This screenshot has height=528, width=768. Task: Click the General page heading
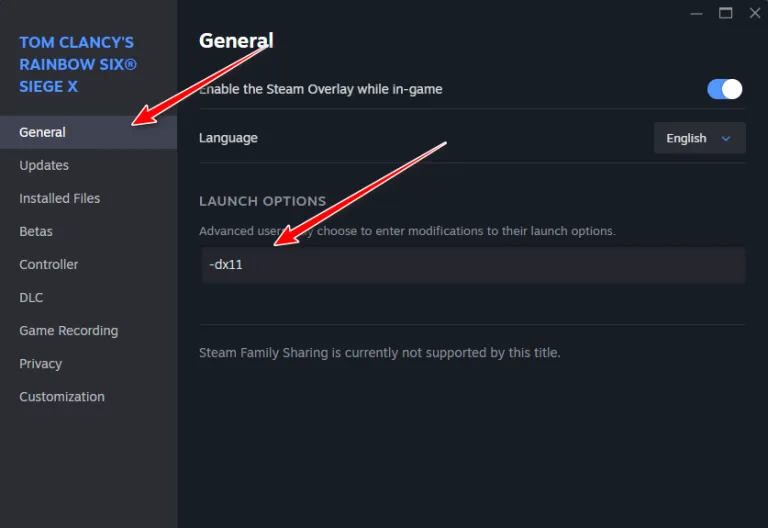[x=236, y=40]
